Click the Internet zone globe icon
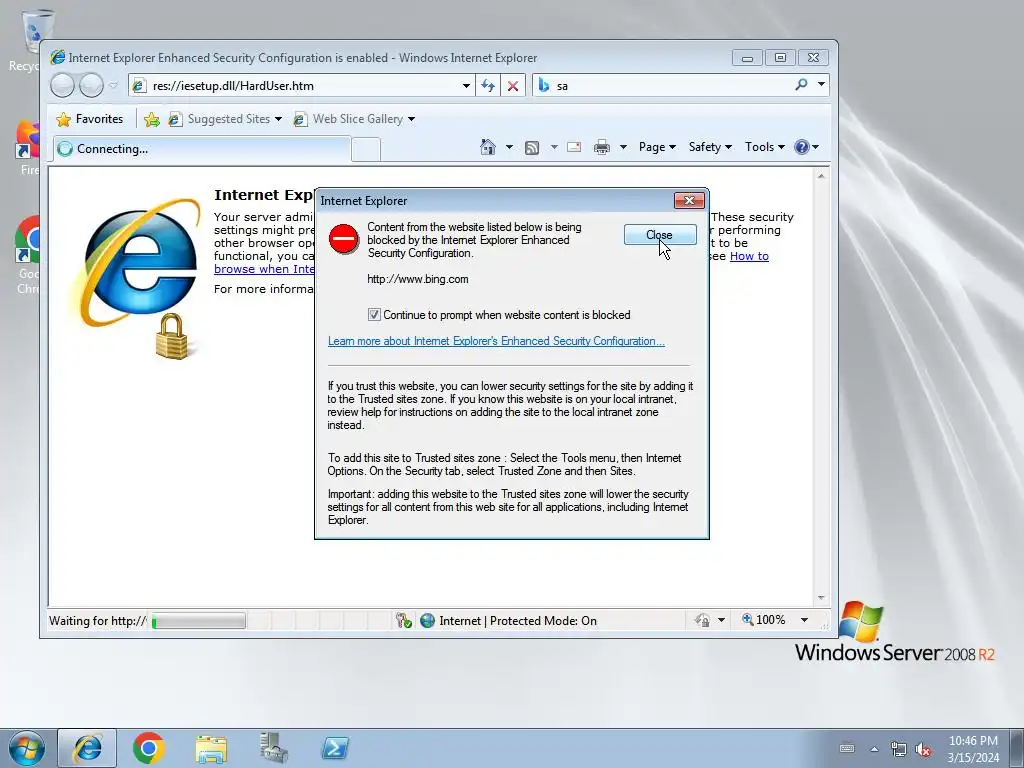 [x=428, y=620]
